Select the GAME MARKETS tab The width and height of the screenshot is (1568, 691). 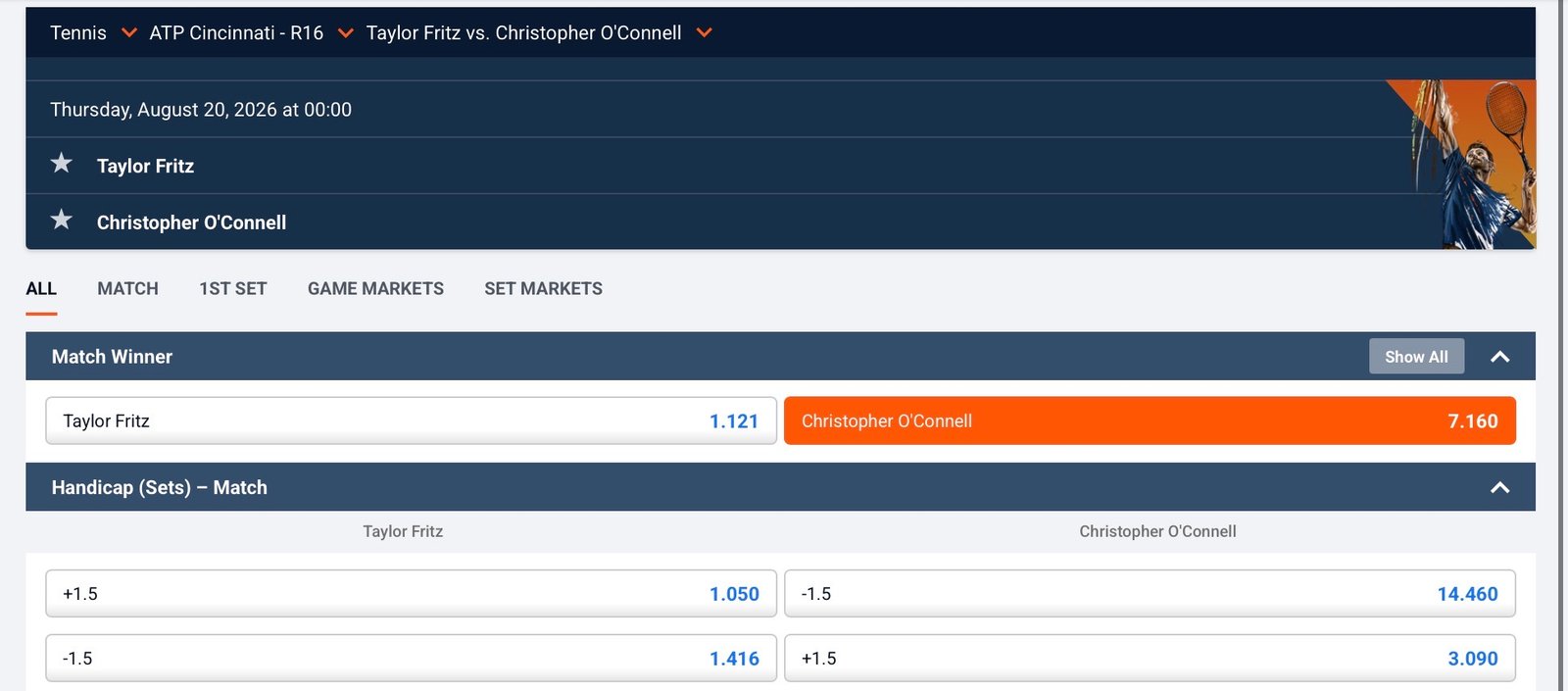pyautogui.click(x=375, y=289)
